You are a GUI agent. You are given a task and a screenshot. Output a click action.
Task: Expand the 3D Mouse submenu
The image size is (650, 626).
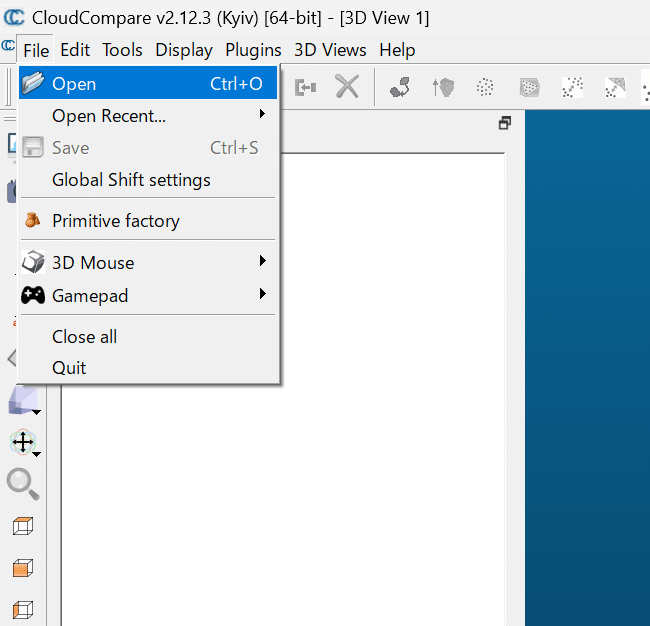[x=148, y=262]
